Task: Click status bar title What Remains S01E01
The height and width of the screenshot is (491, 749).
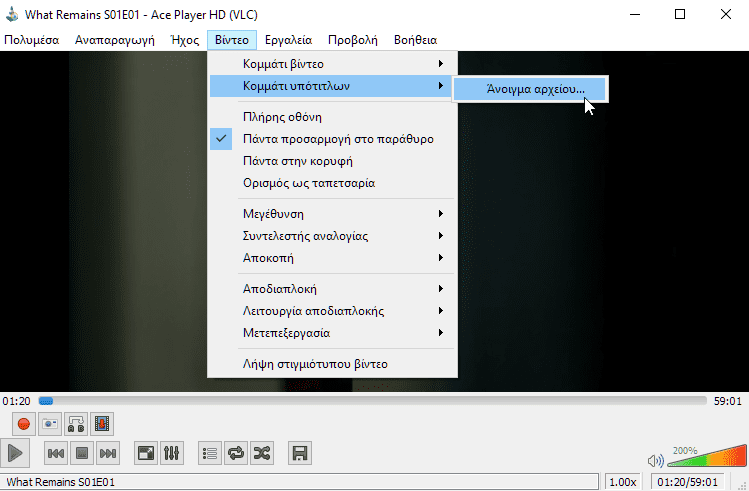Action: (x=61, y=482)
